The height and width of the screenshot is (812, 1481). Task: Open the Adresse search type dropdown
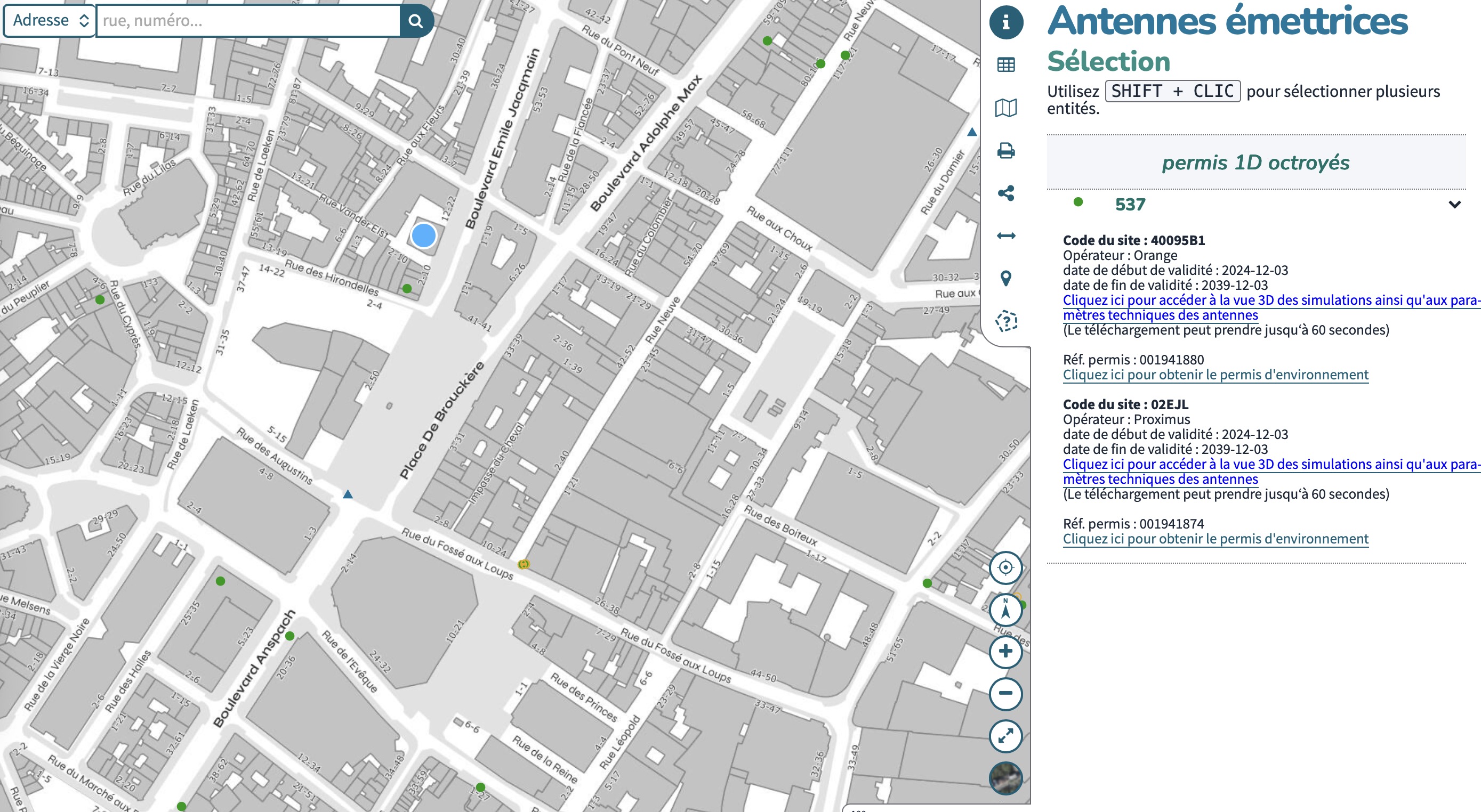click(50, 21)
